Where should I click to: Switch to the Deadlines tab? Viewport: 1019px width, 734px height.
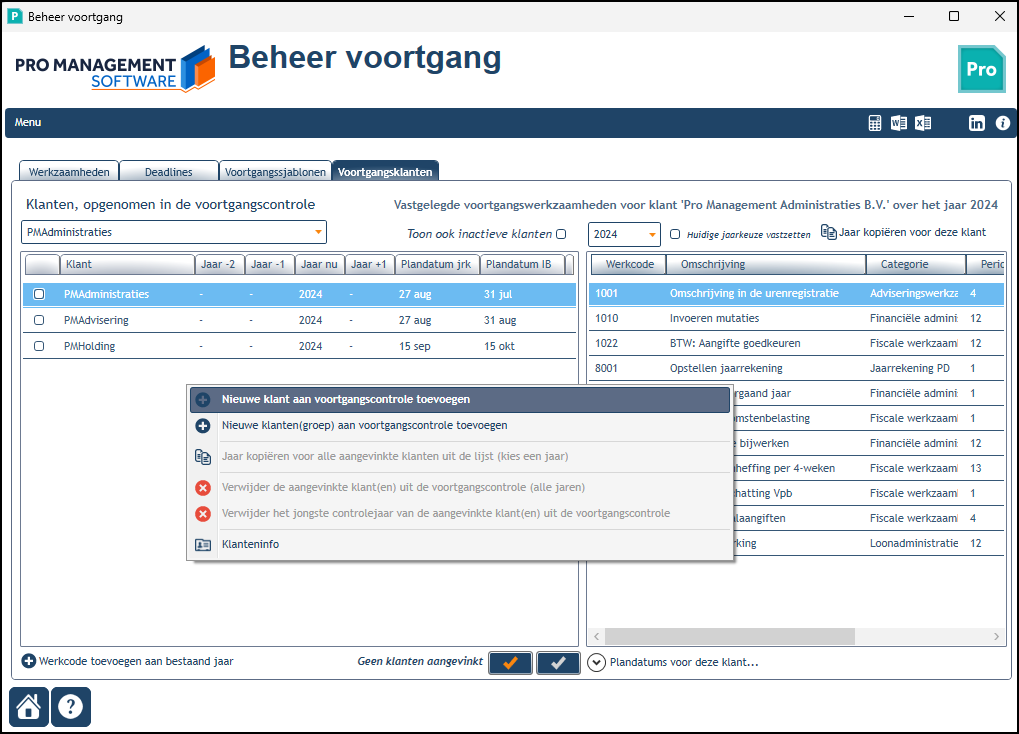169,172
